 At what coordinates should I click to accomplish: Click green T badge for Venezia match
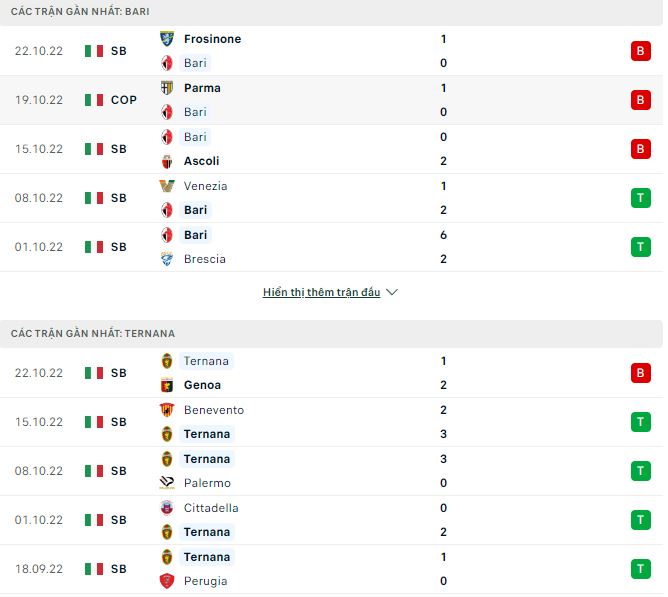(640, 198)
